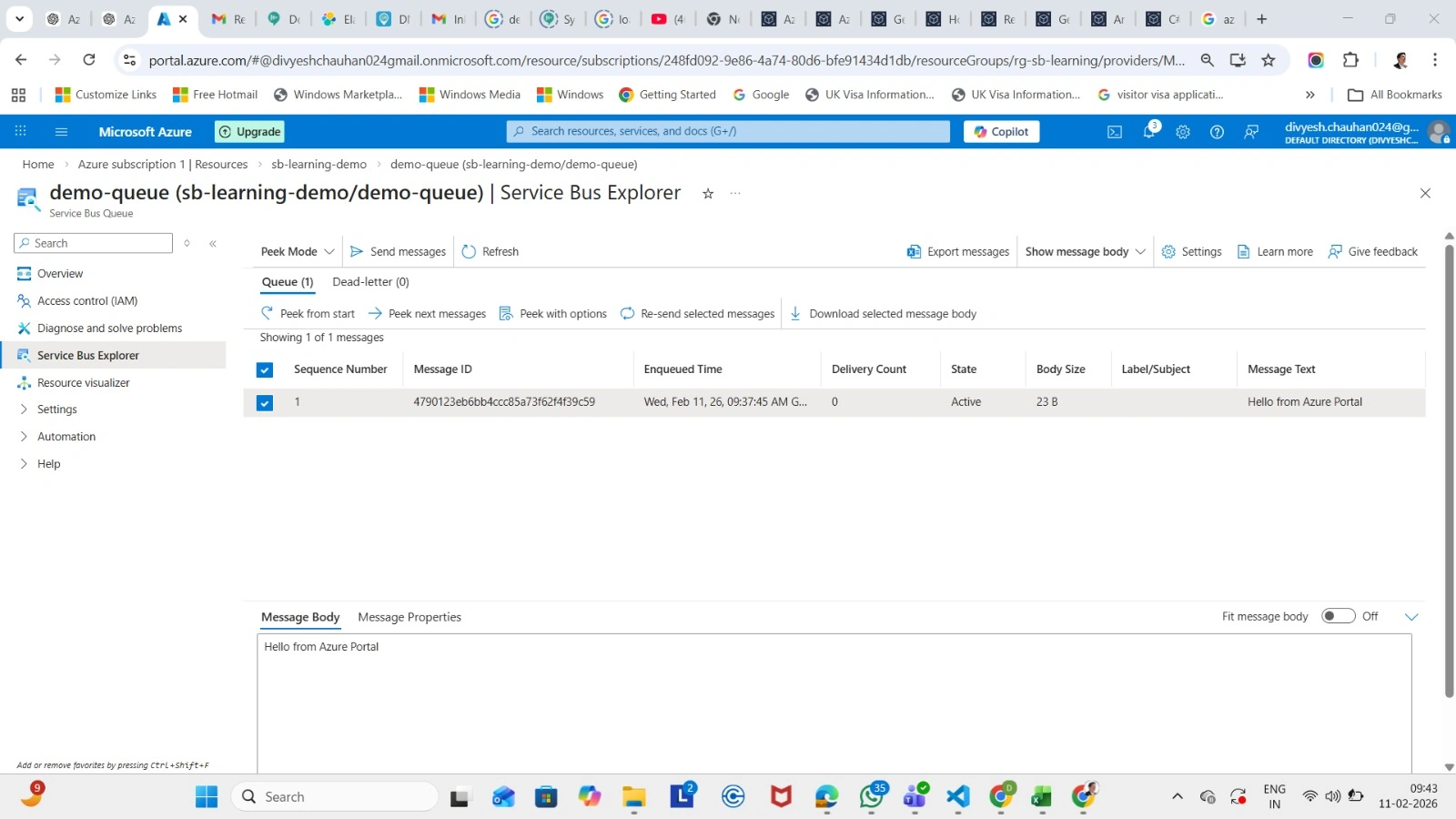Viewport: 1456px width, 819px height.
Task: Open the Windows Start menu
Action: [x=207, y=797]
